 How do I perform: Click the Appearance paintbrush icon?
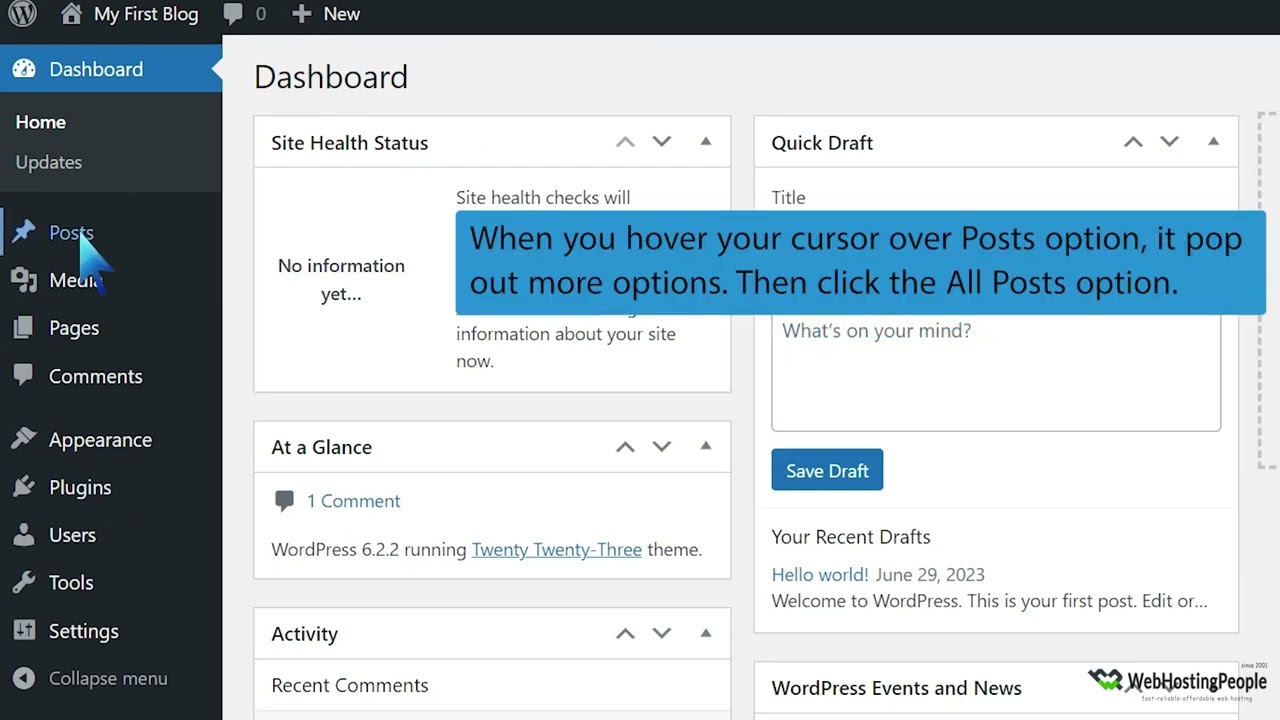(x=24, y=440)
